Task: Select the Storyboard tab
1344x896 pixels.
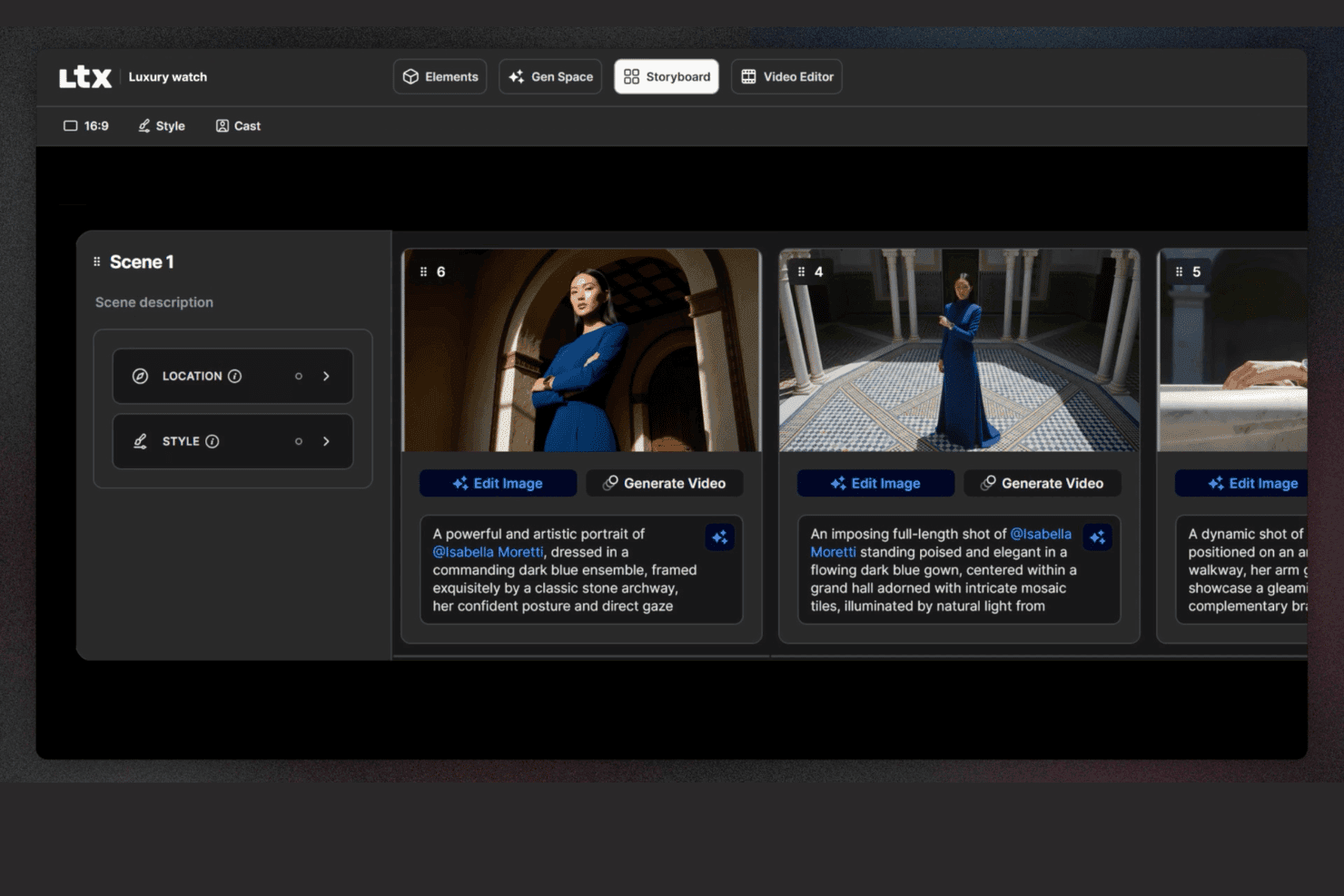Action: (667, 77)
